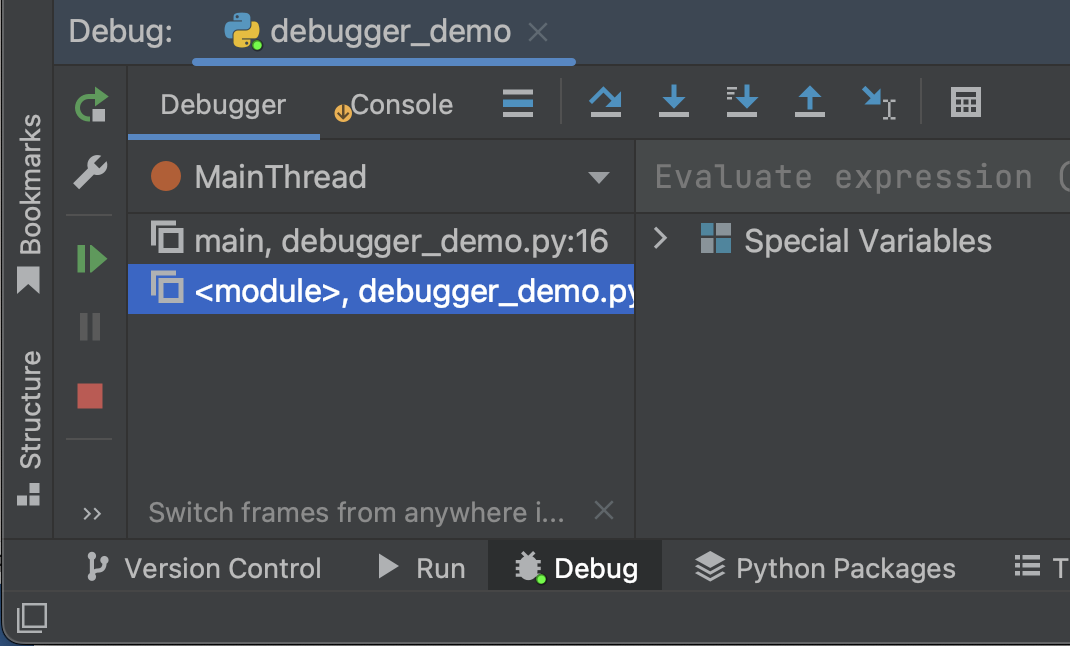Click the Run to Cursor icon

tap(878, 102)
